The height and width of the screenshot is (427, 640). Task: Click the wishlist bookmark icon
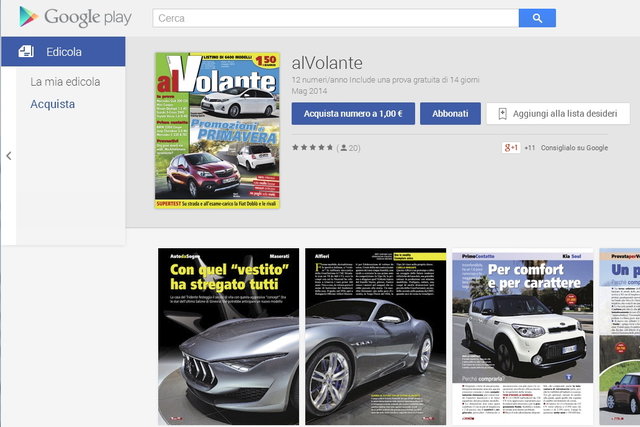[x=502, y=114]
